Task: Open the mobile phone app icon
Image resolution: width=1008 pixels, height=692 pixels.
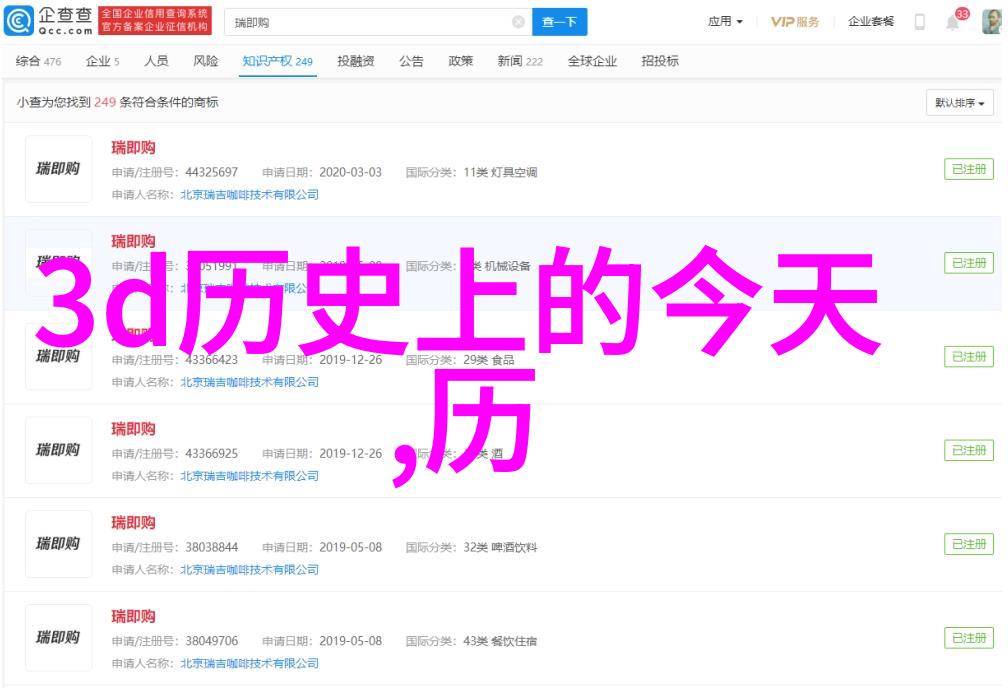Action: (x=920, y=22)
